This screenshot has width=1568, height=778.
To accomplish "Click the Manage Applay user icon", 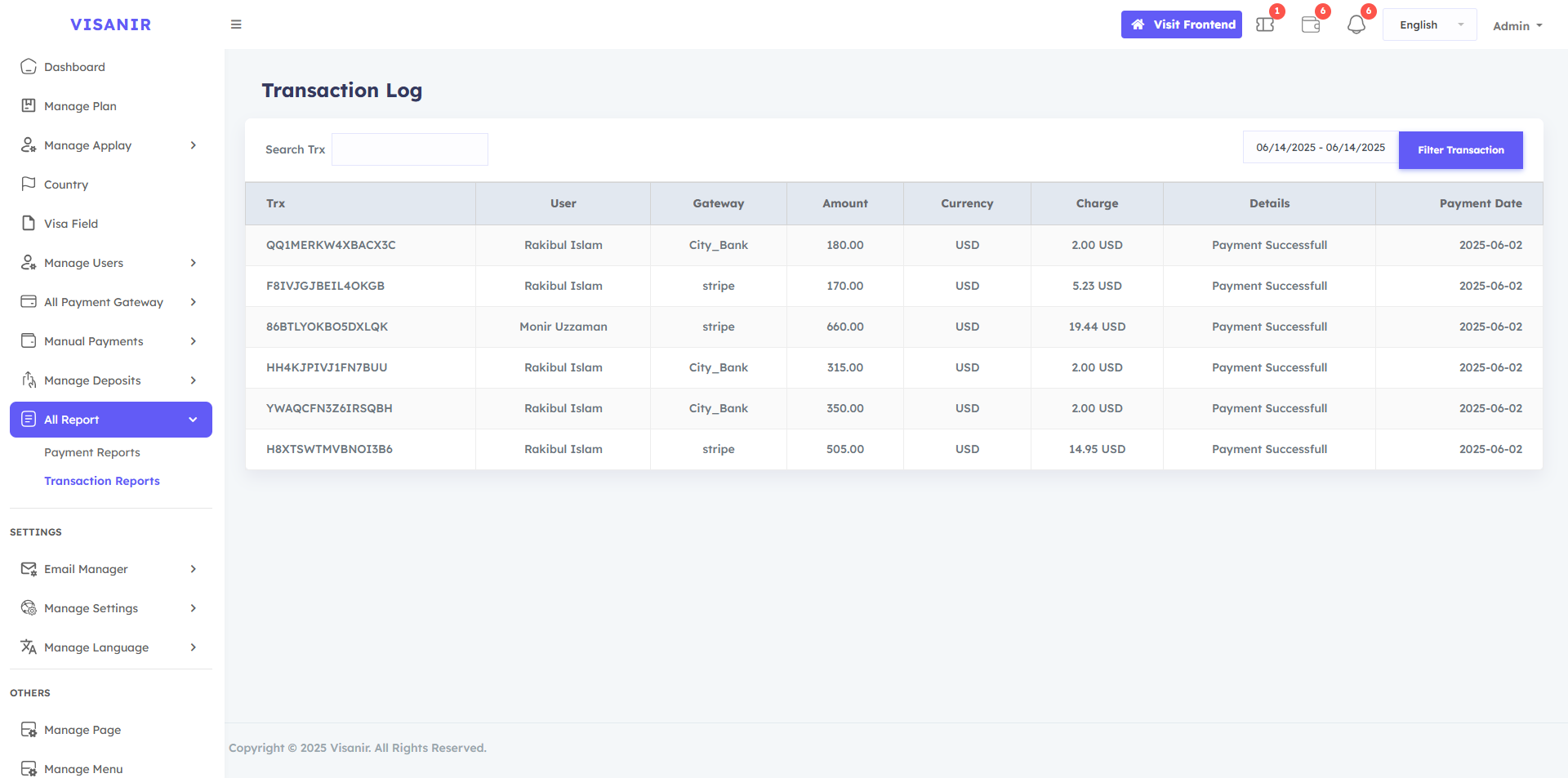I will point(29,144).
